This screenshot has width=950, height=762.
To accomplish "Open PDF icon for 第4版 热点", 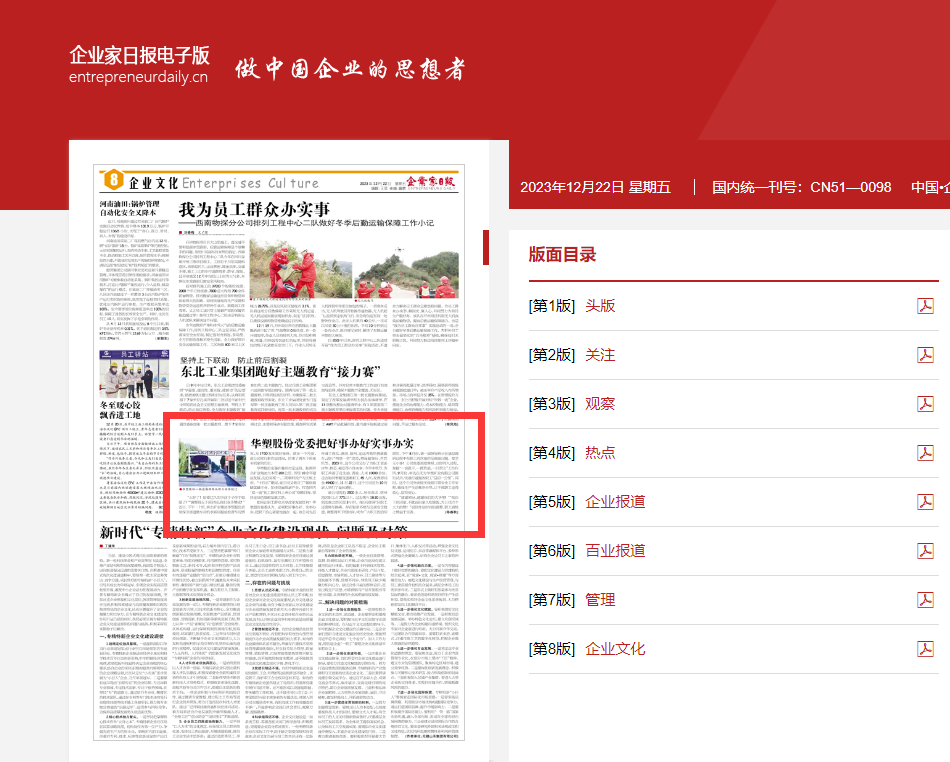I will 925,453.
